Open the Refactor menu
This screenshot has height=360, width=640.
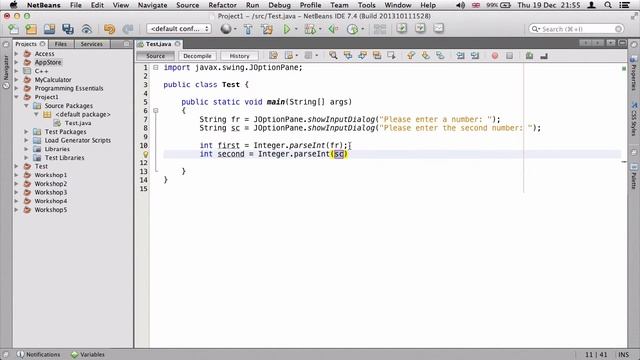(222, 5)
